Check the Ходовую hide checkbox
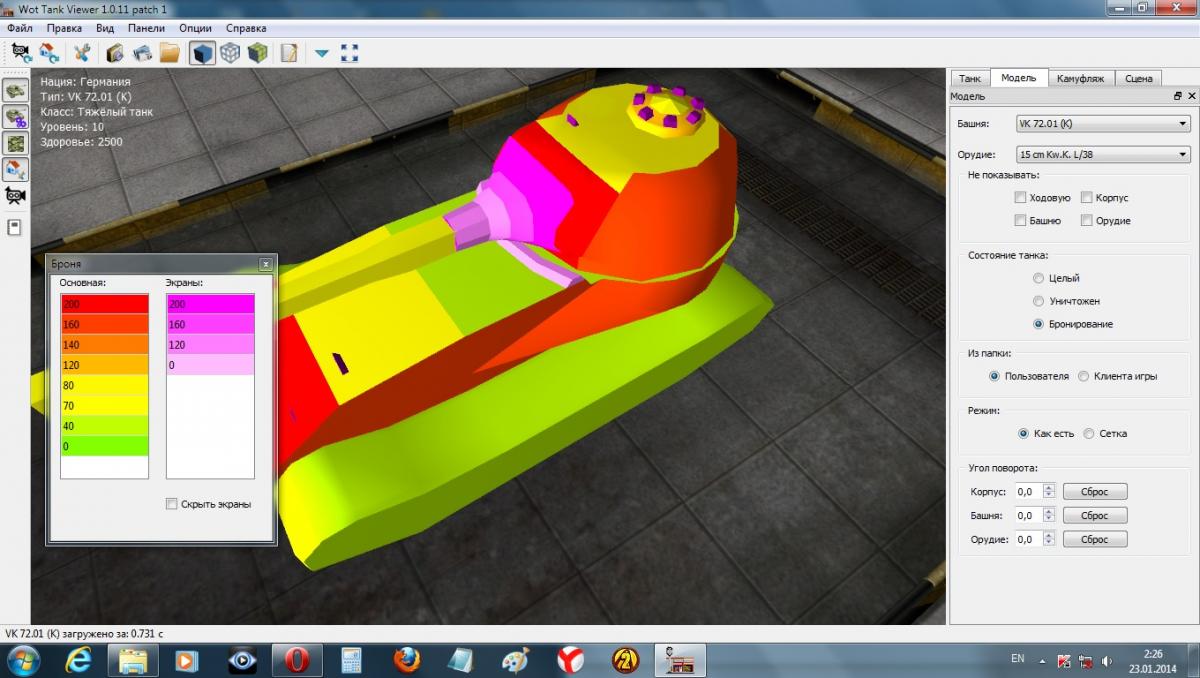The height and width of the screenshot is (678, 1200). tap(1020, 198)
